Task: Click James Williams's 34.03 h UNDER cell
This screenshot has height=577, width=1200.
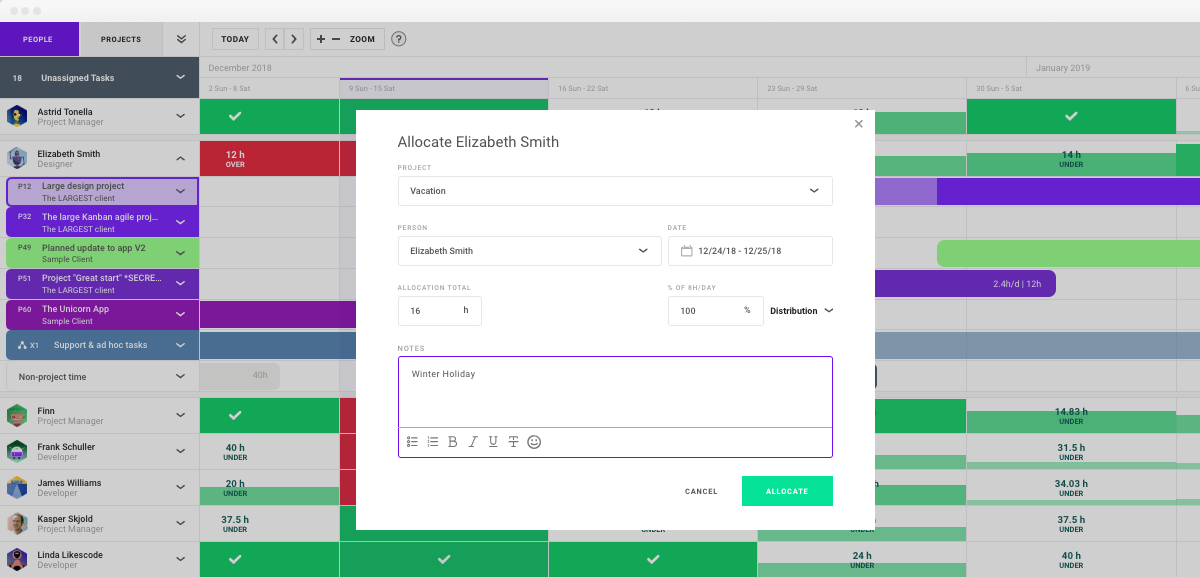Action: 1071,488
